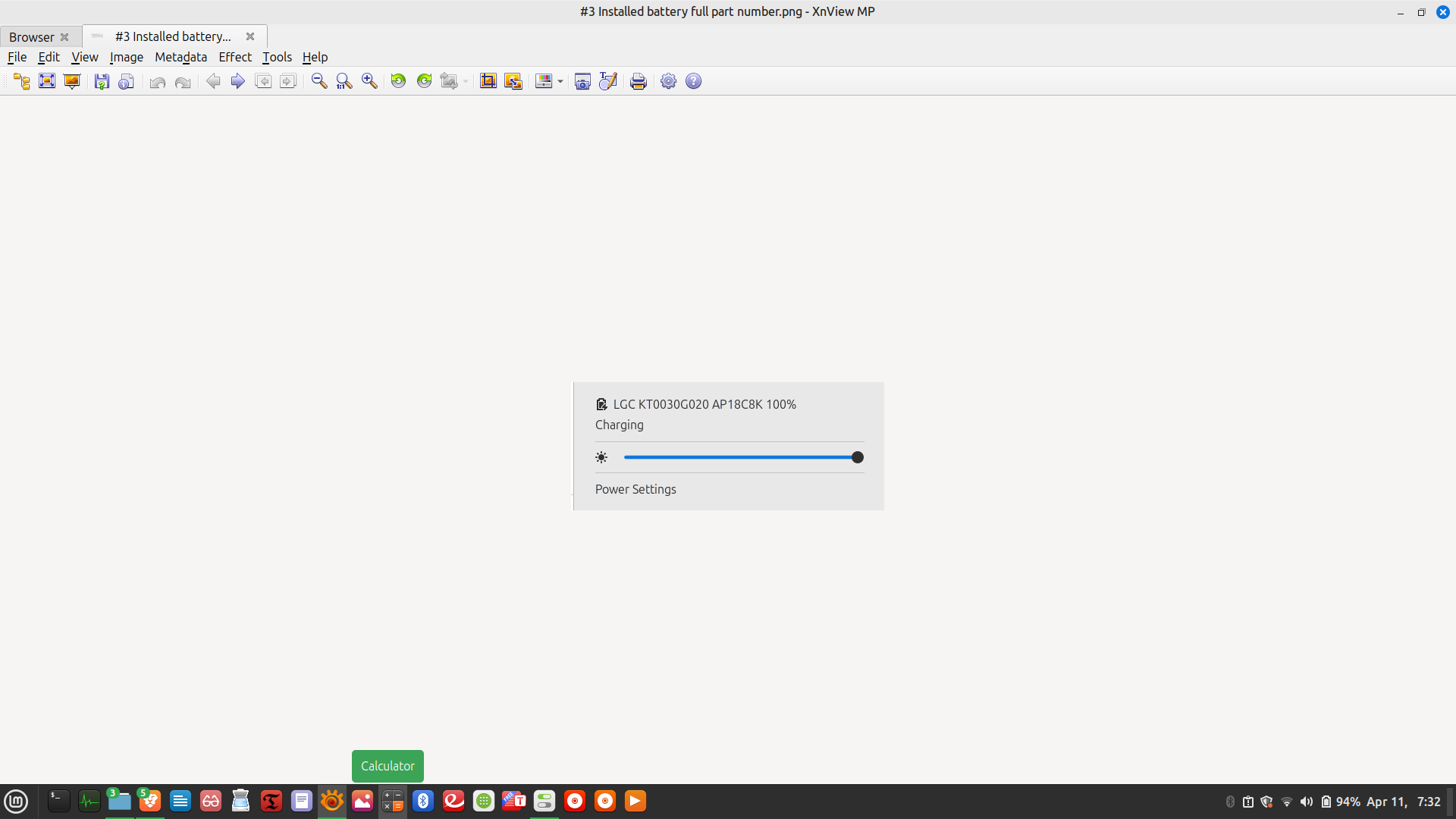Open the View menu

point(85,57)
